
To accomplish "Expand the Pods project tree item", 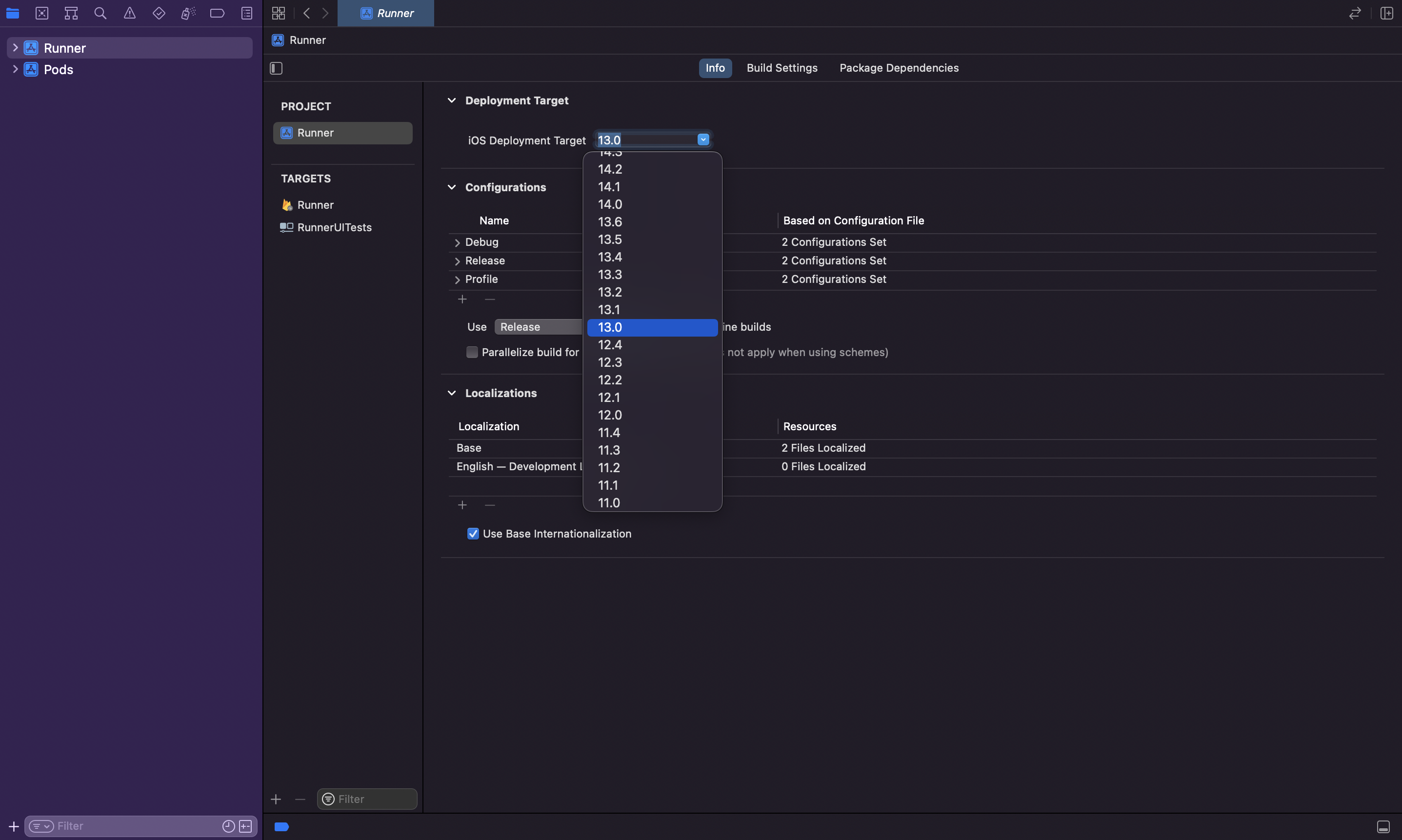I will pos(15,69).
